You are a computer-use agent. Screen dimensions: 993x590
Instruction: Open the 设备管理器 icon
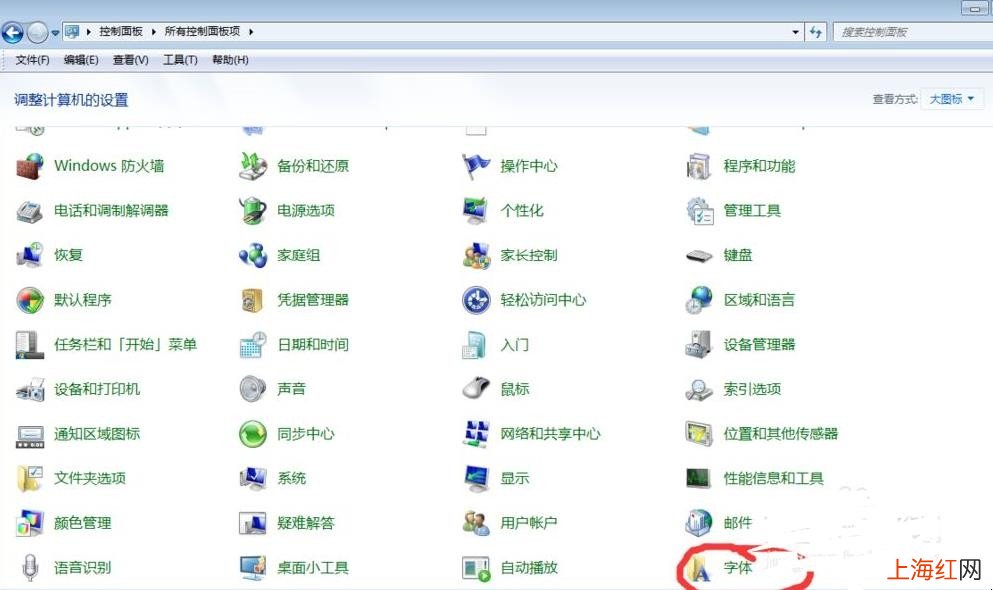coord(699,345)
